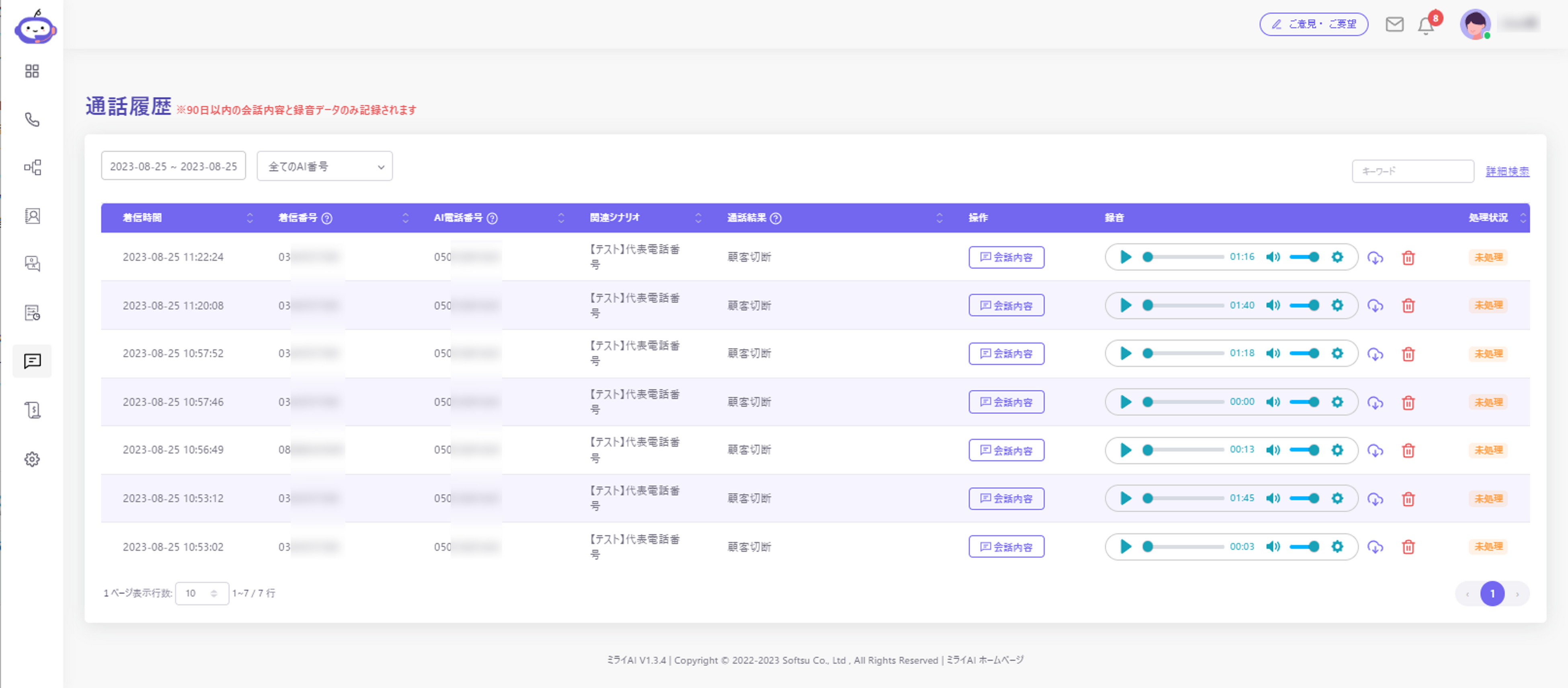The height and width of the screenshot is (688, 1568).
Task: Open the rows-per-page selector showing 10
Action: (201, 593)
